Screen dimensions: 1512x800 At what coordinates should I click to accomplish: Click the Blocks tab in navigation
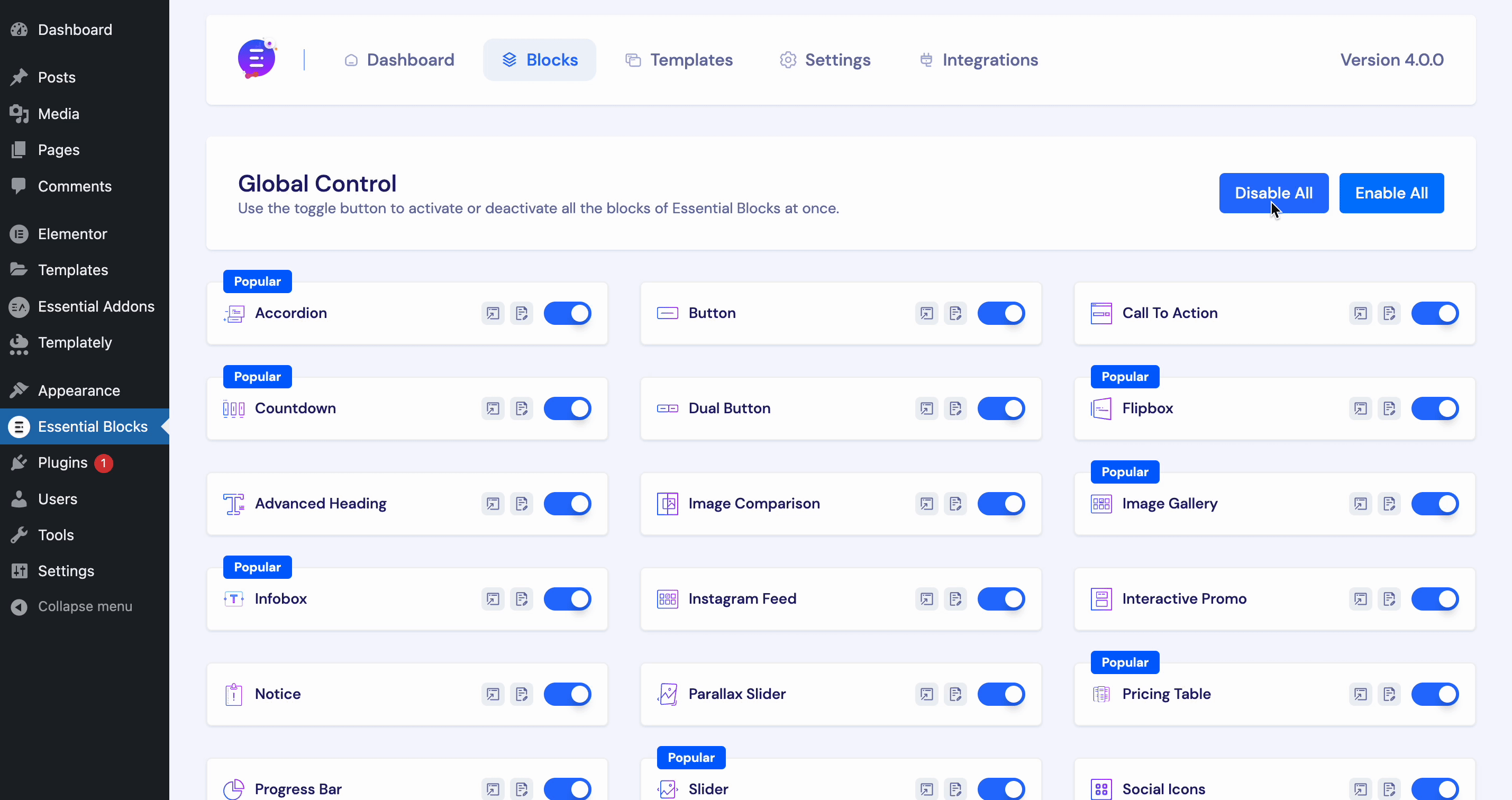[x=540, y=60]
